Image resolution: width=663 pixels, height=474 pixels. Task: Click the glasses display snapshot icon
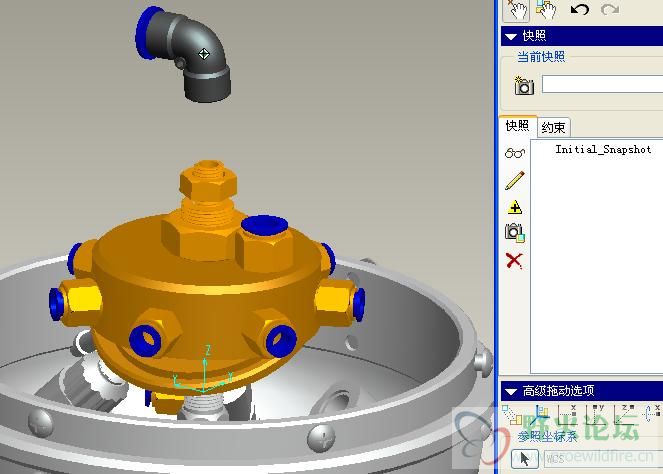point(515,153)
